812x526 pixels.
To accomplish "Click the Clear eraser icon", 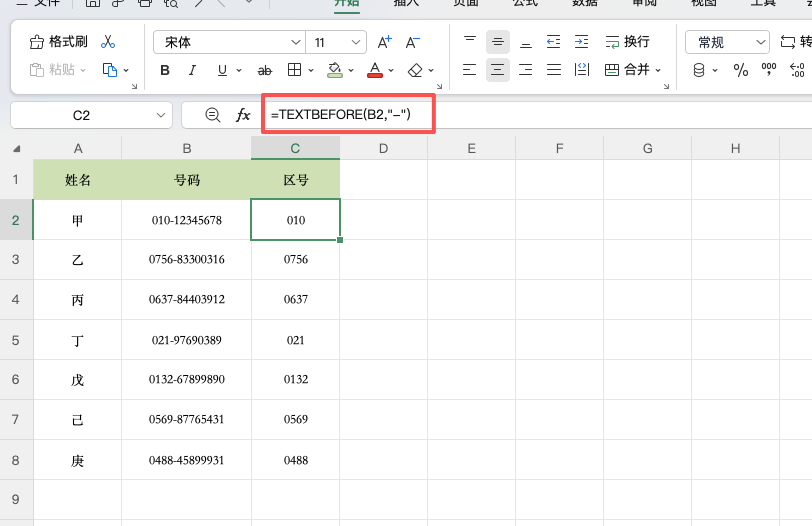I will tap(415, 70).
